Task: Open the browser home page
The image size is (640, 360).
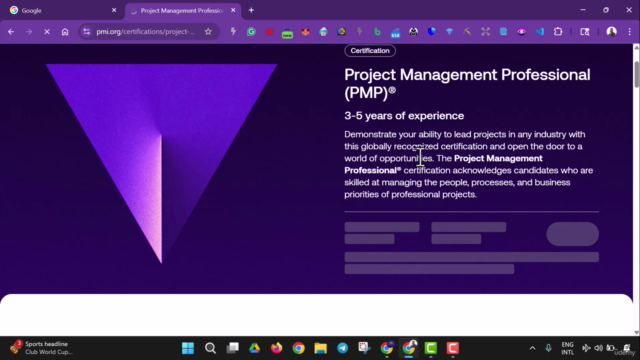Action: (x=65, y=31)
